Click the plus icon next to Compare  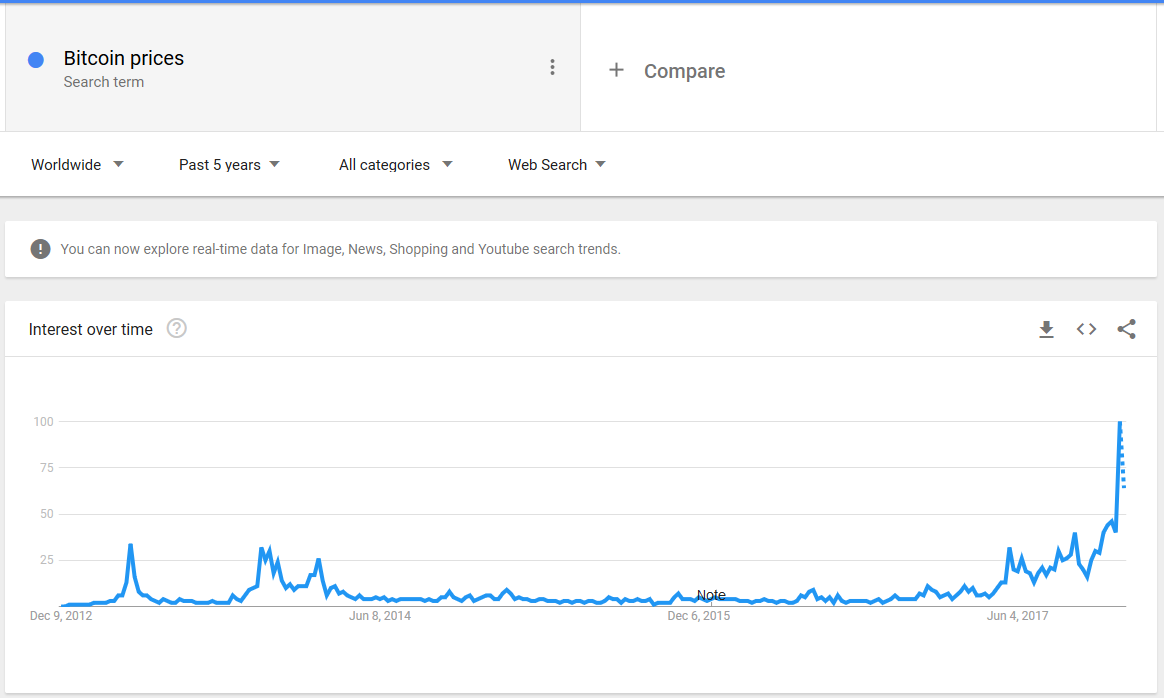pos(617,70)
